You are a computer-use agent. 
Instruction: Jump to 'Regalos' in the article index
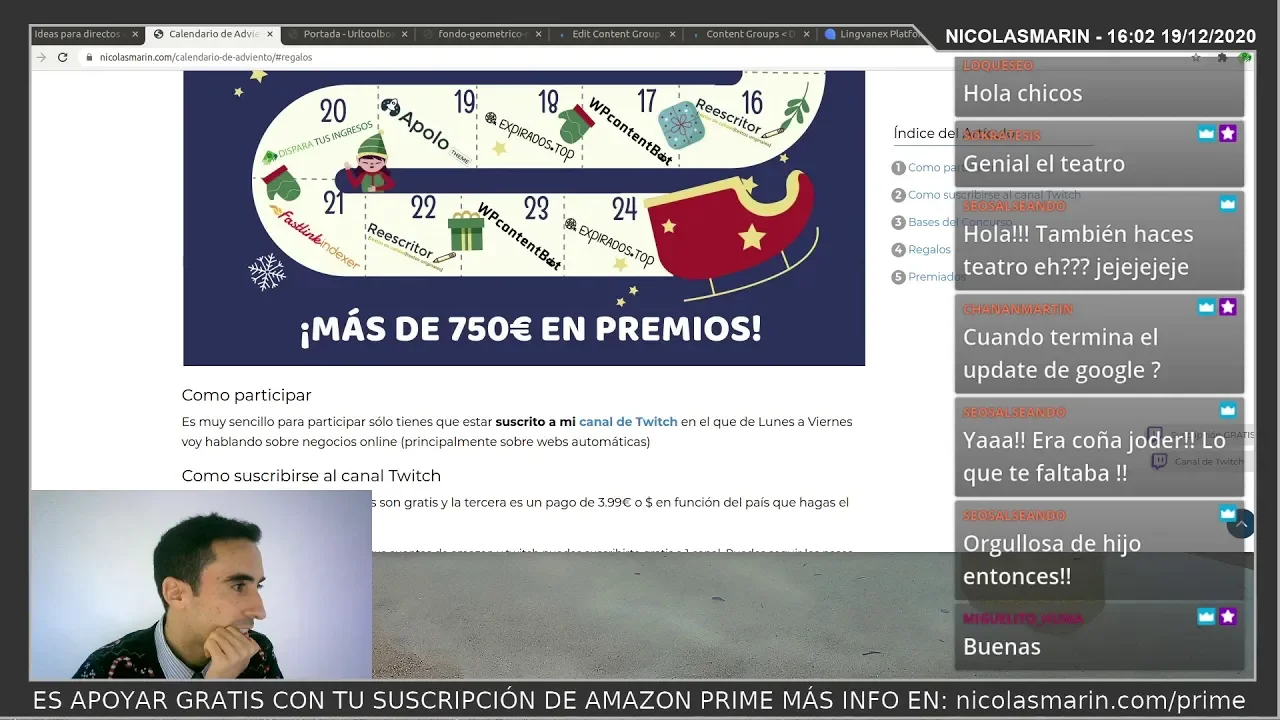point(929,250)
